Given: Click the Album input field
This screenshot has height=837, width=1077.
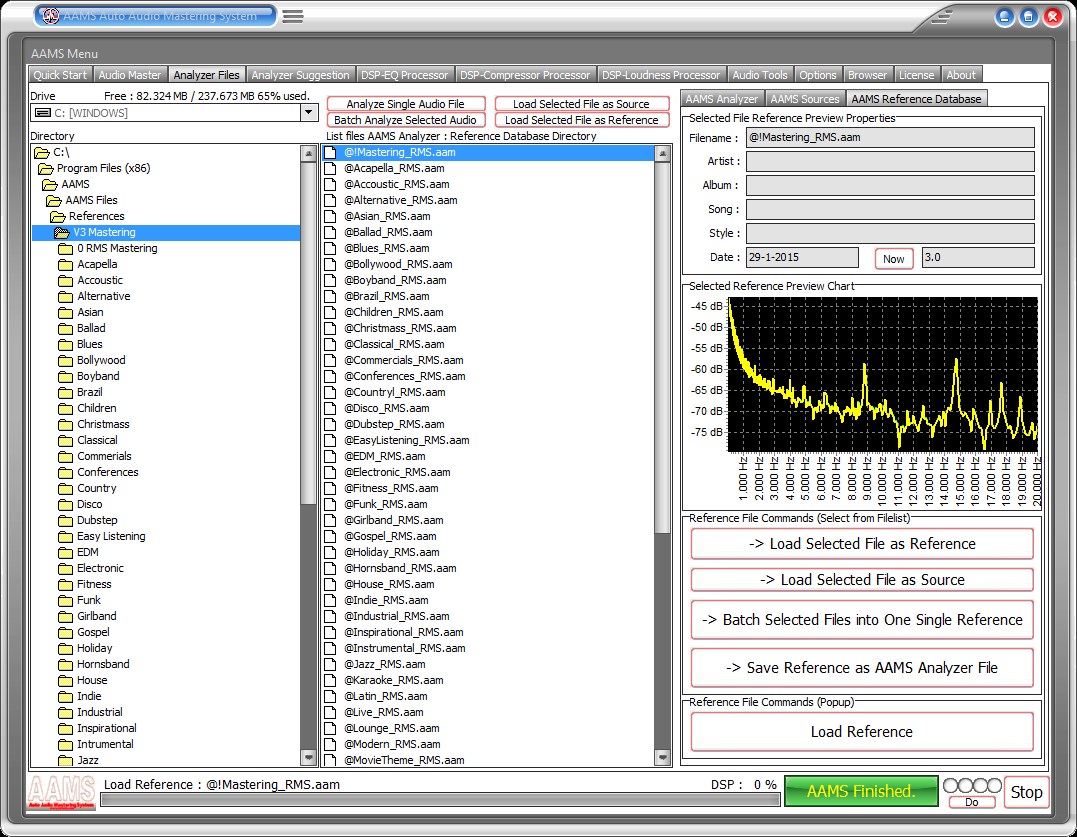Looking at the screenshot, I should click(890, 185).
